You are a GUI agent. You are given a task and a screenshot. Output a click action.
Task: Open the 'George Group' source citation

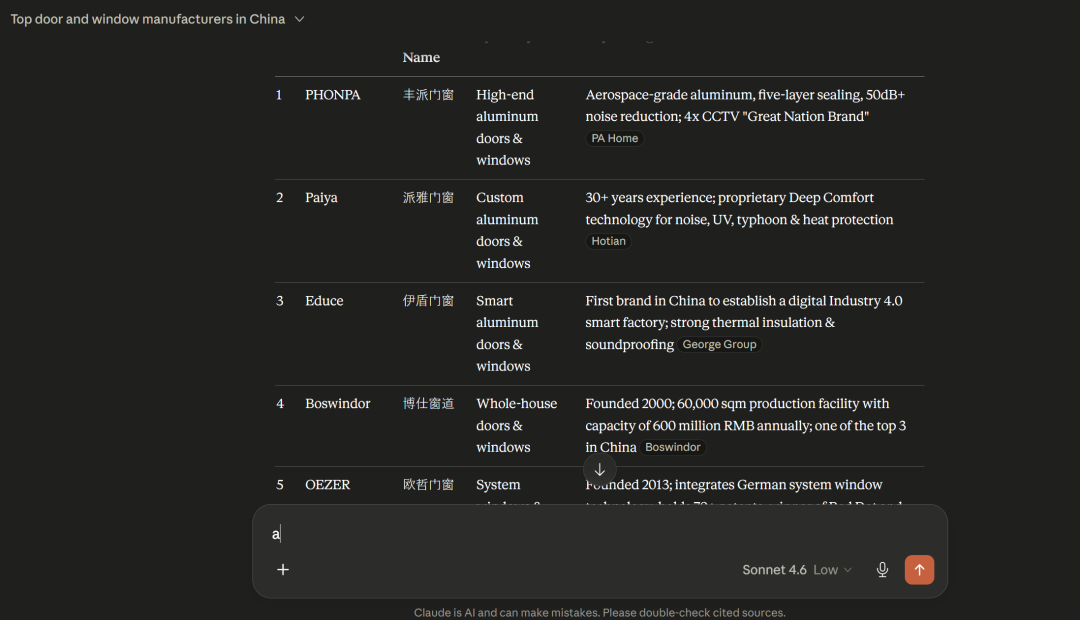point(719,344)
